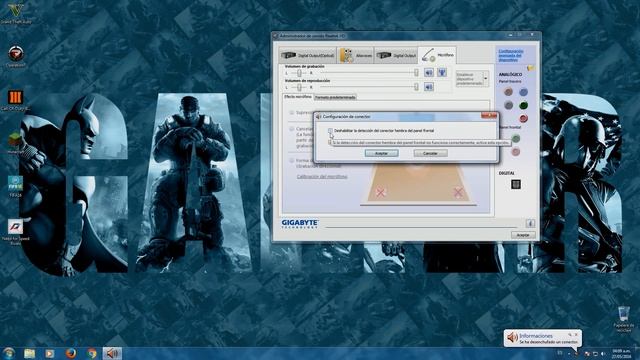Click the system tray volume icon
Viewport: 640px width, 360px height.
pyautogui.click(x=602, y=353)
